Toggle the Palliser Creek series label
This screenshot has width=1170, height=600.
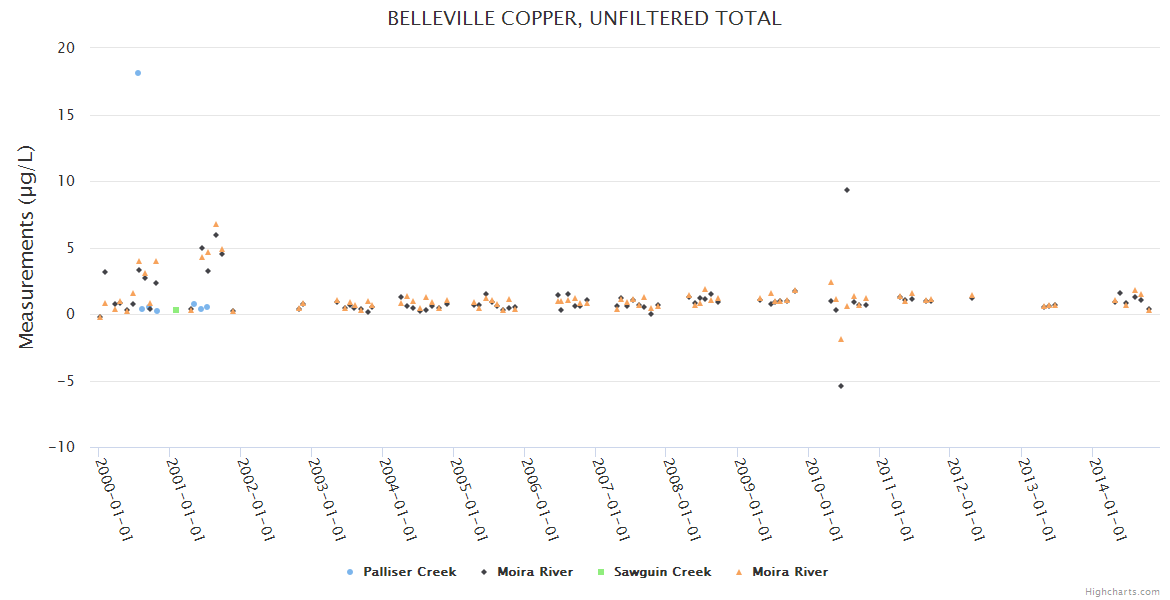click(409, 572)
